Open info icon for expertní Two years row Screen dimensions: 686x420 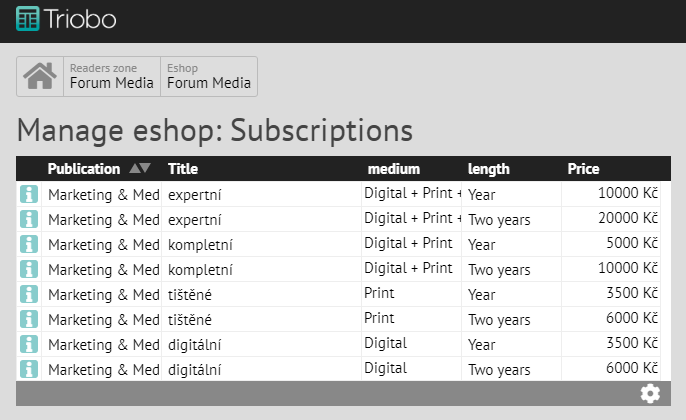28,219
